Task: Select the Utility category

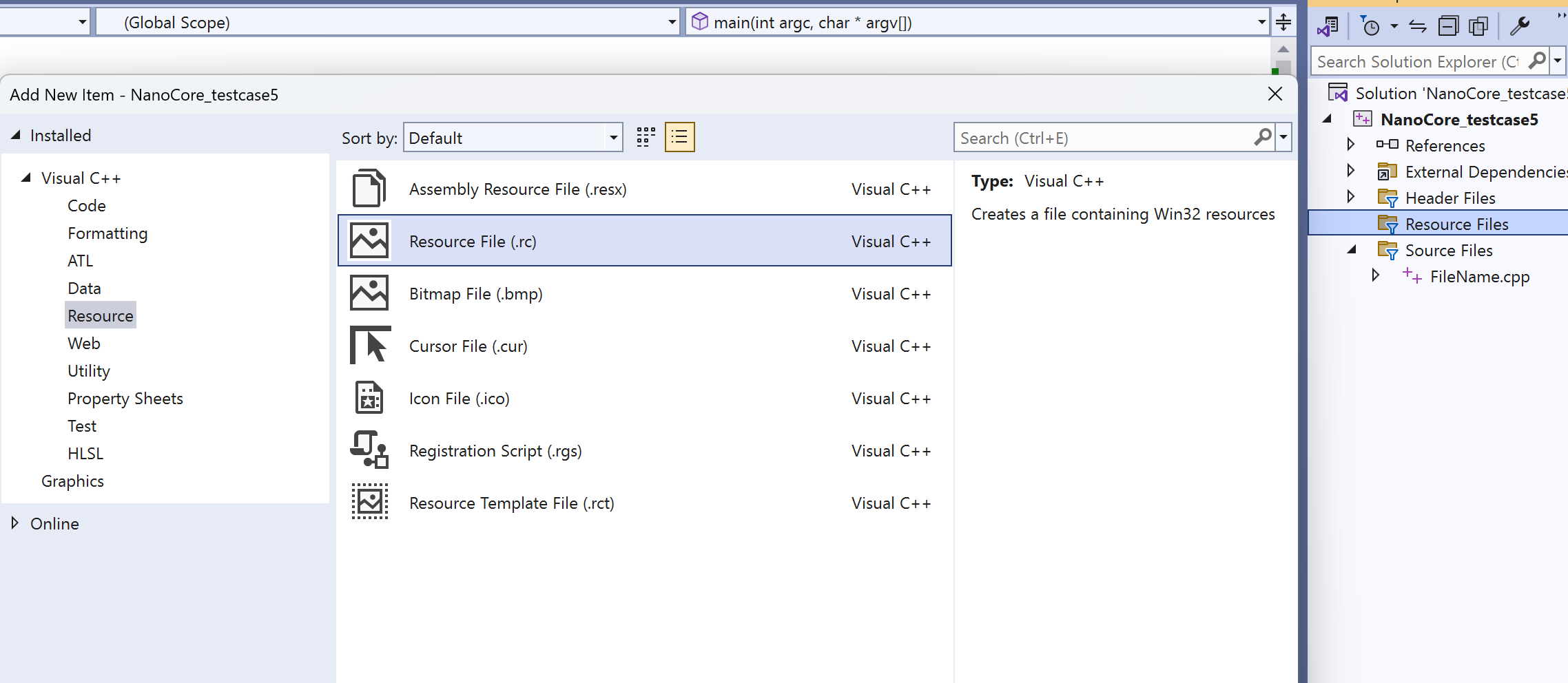Action: pos(89,370)
